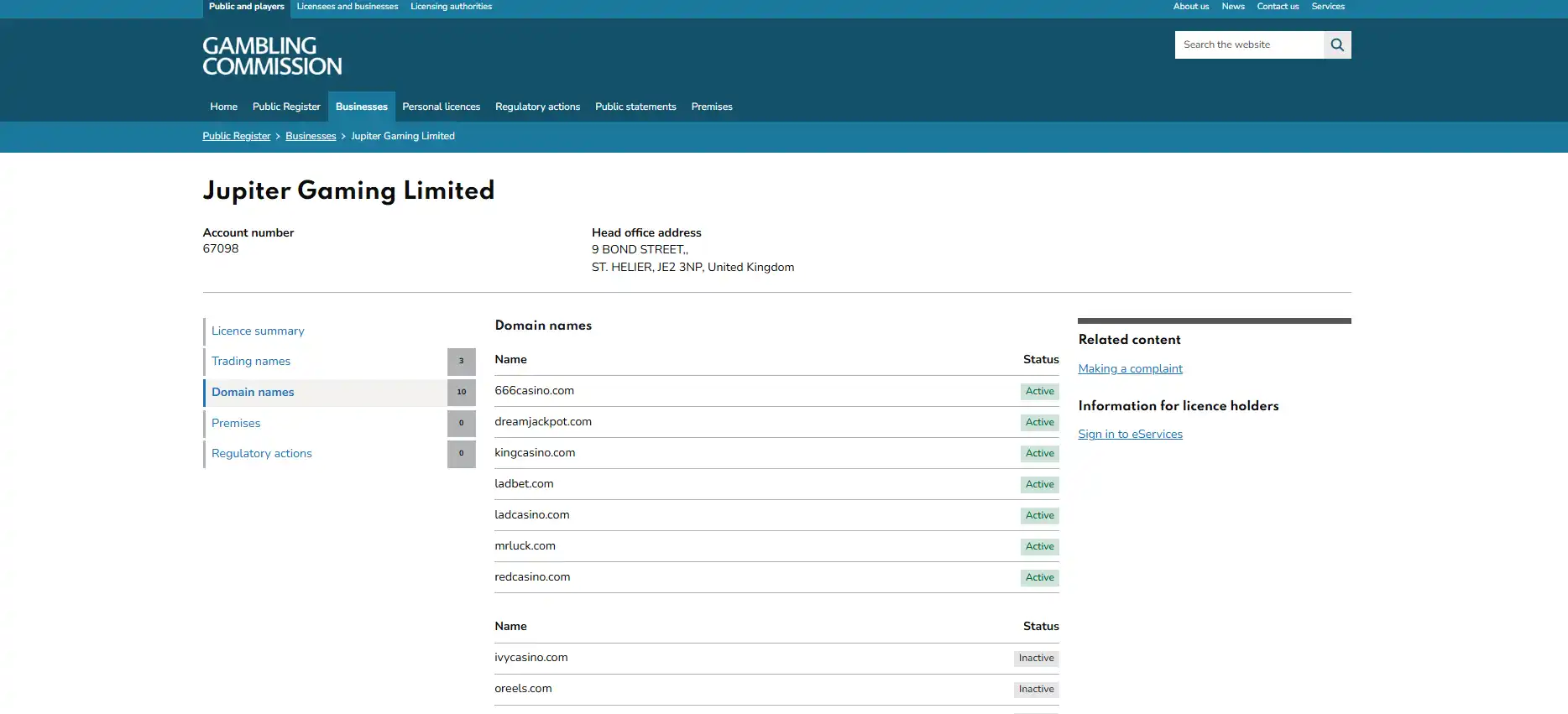Click the redcasino.com domain name

[532, 577]
